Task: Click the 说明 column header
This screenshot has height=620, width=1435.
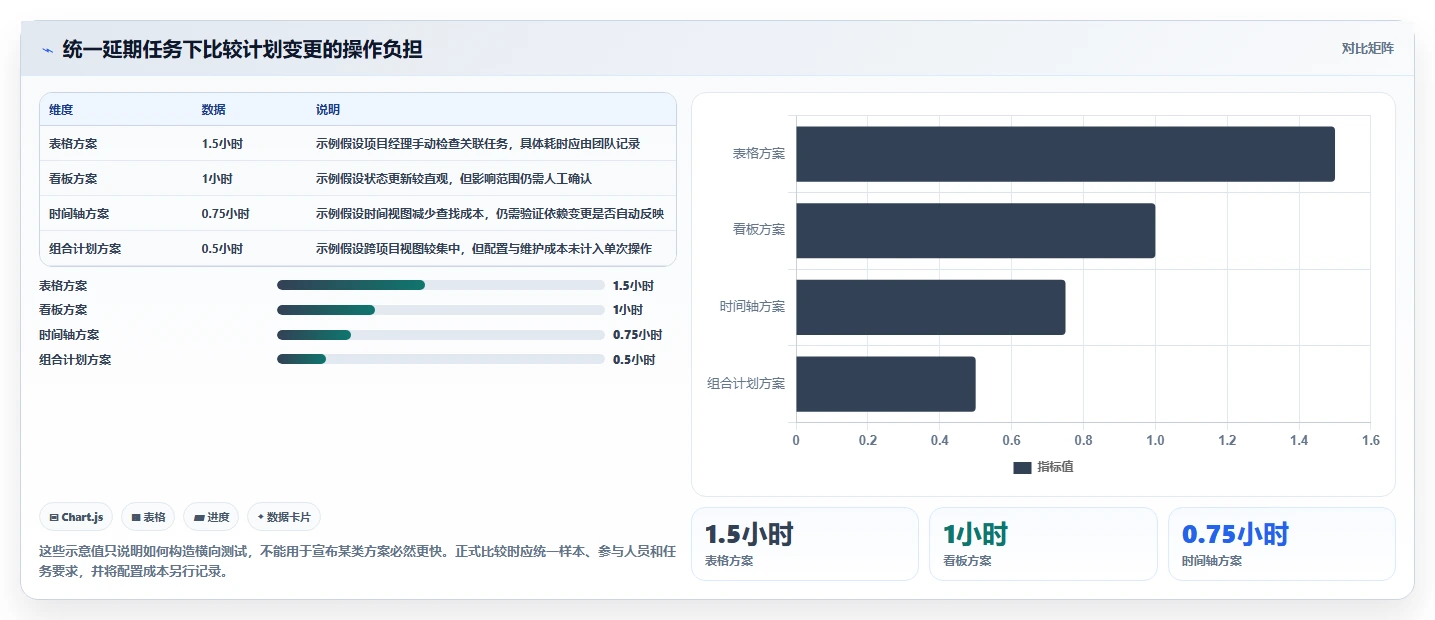Action: 328,109
